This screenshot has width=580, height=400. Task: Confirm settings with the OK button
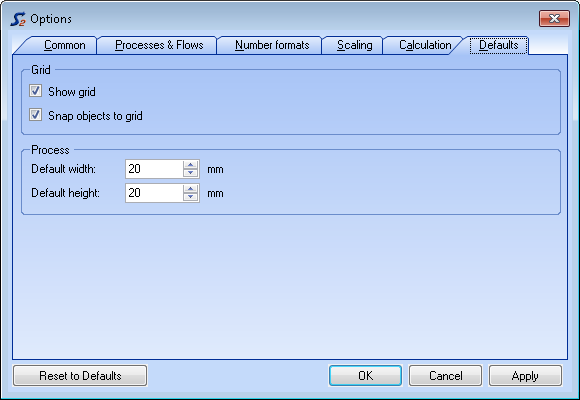pos(365,376)
